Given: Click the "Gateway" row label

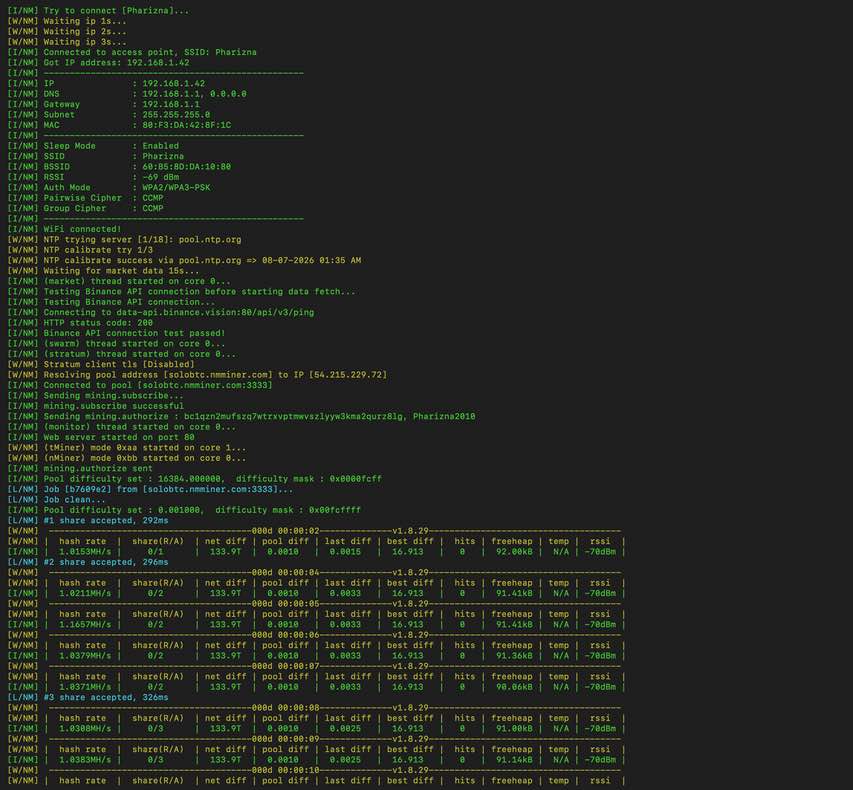Looking at the screenshot, I should tap(61, 104).
